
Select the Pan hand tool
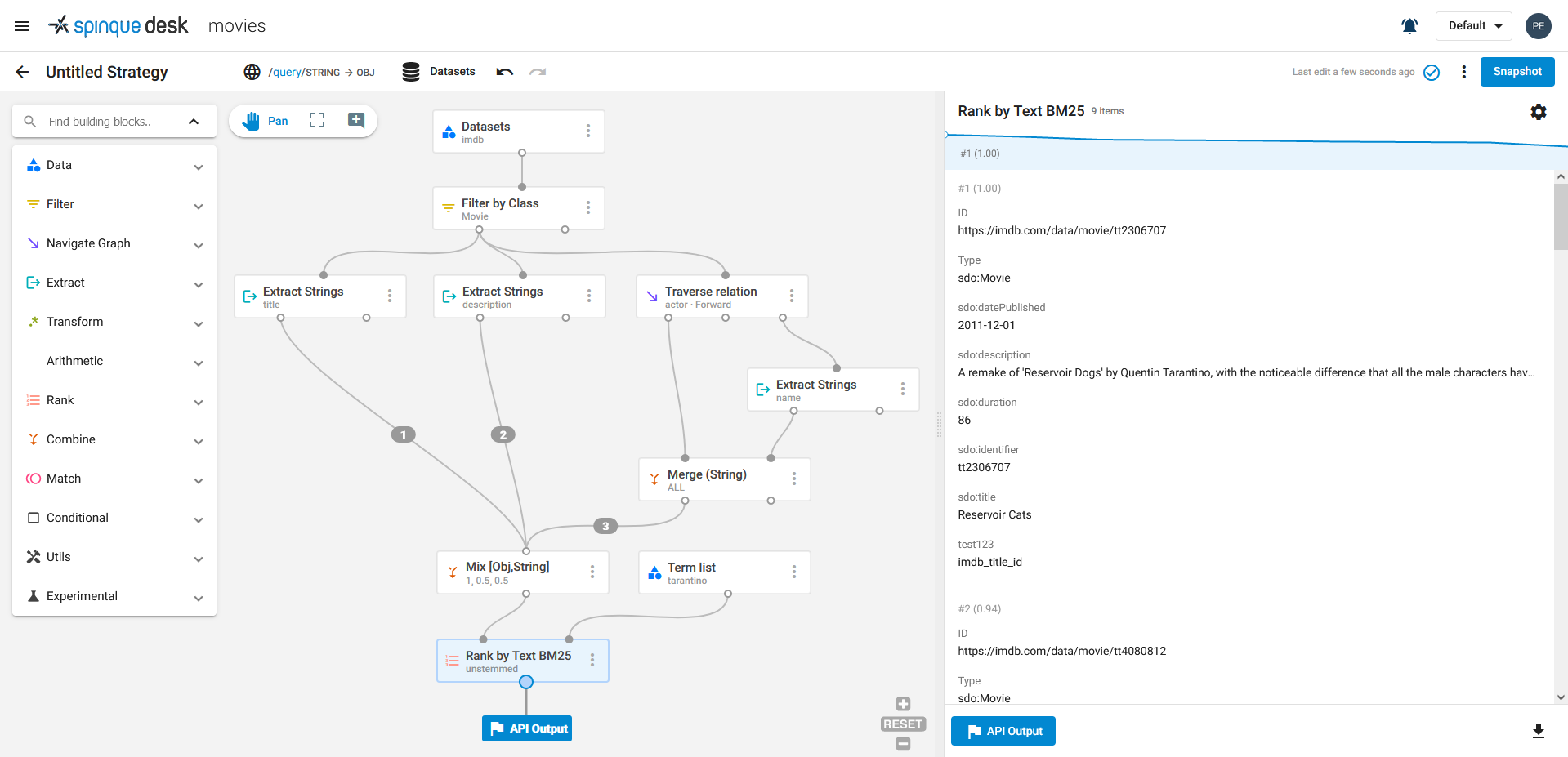265,121
